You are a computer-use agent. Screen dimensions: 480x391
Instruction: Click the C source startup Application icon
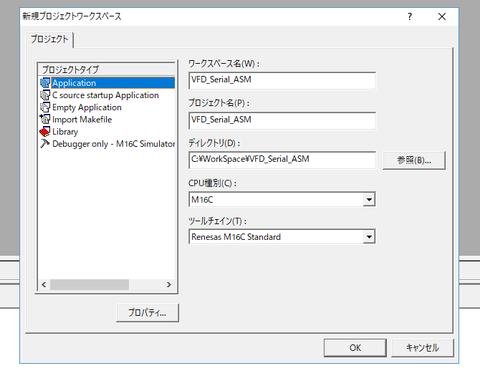(x=45, y=95)
